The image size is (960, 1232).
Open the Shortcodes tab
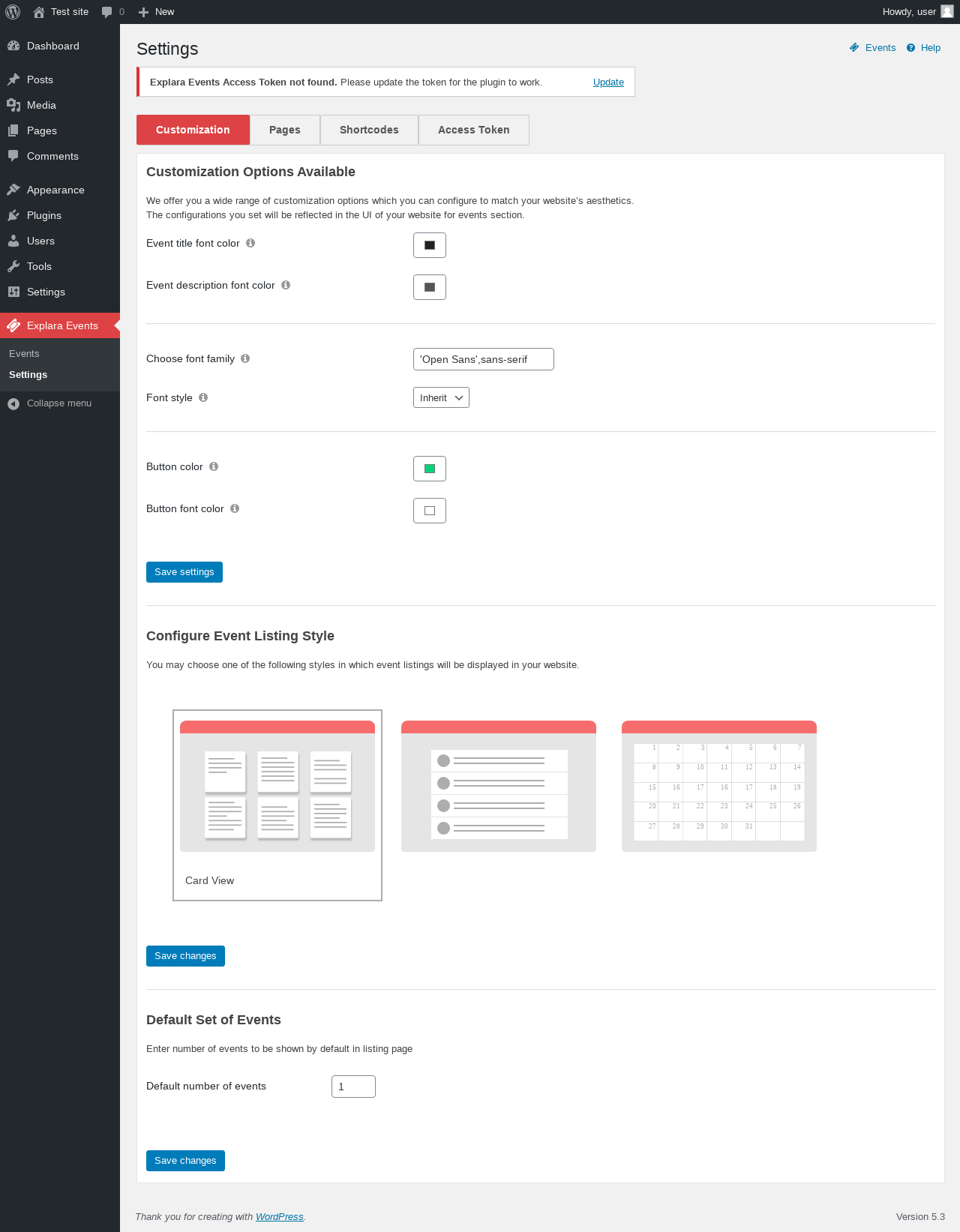point(369,130)
